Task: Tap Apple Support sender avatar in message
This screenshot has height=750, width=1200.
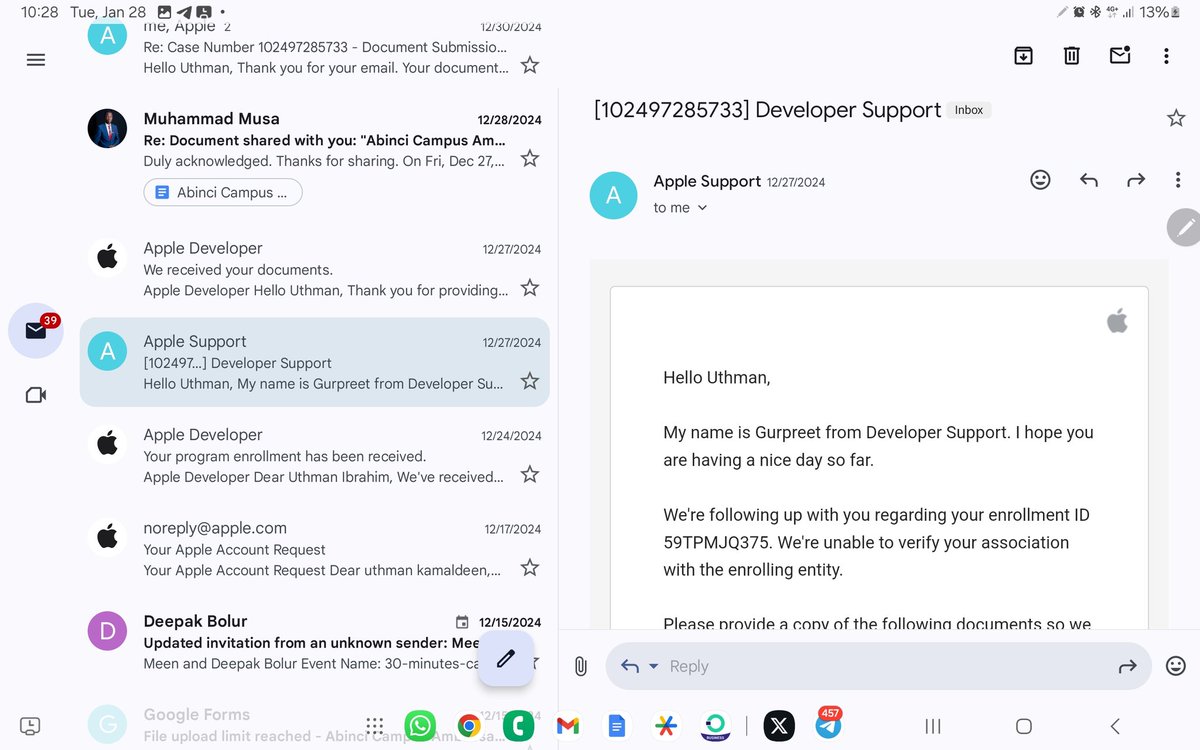Action: click(614, 195)
